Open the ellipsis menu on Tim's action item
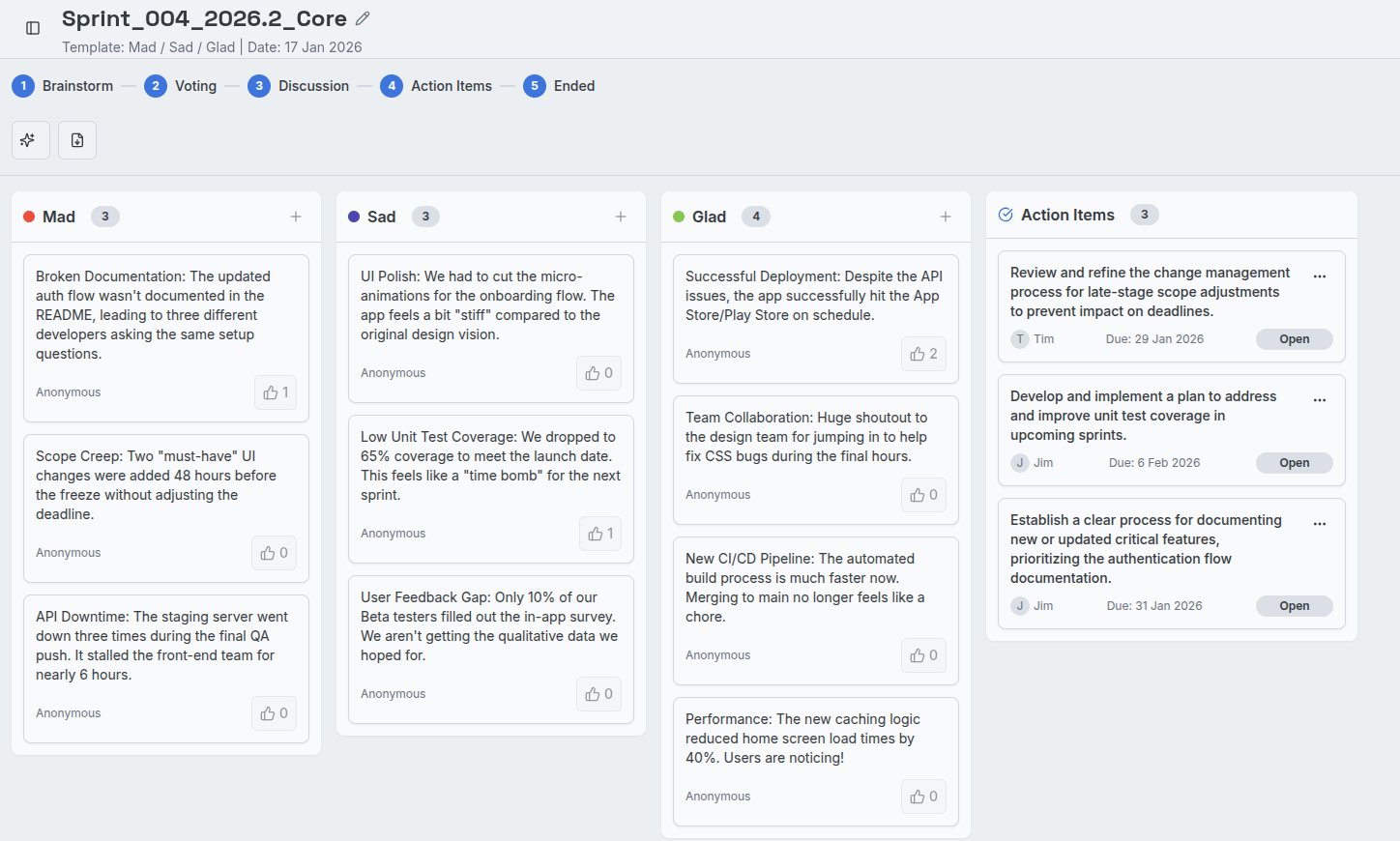The height and width of the screenshot is (841, 1400). click(x=1321, y=275)
